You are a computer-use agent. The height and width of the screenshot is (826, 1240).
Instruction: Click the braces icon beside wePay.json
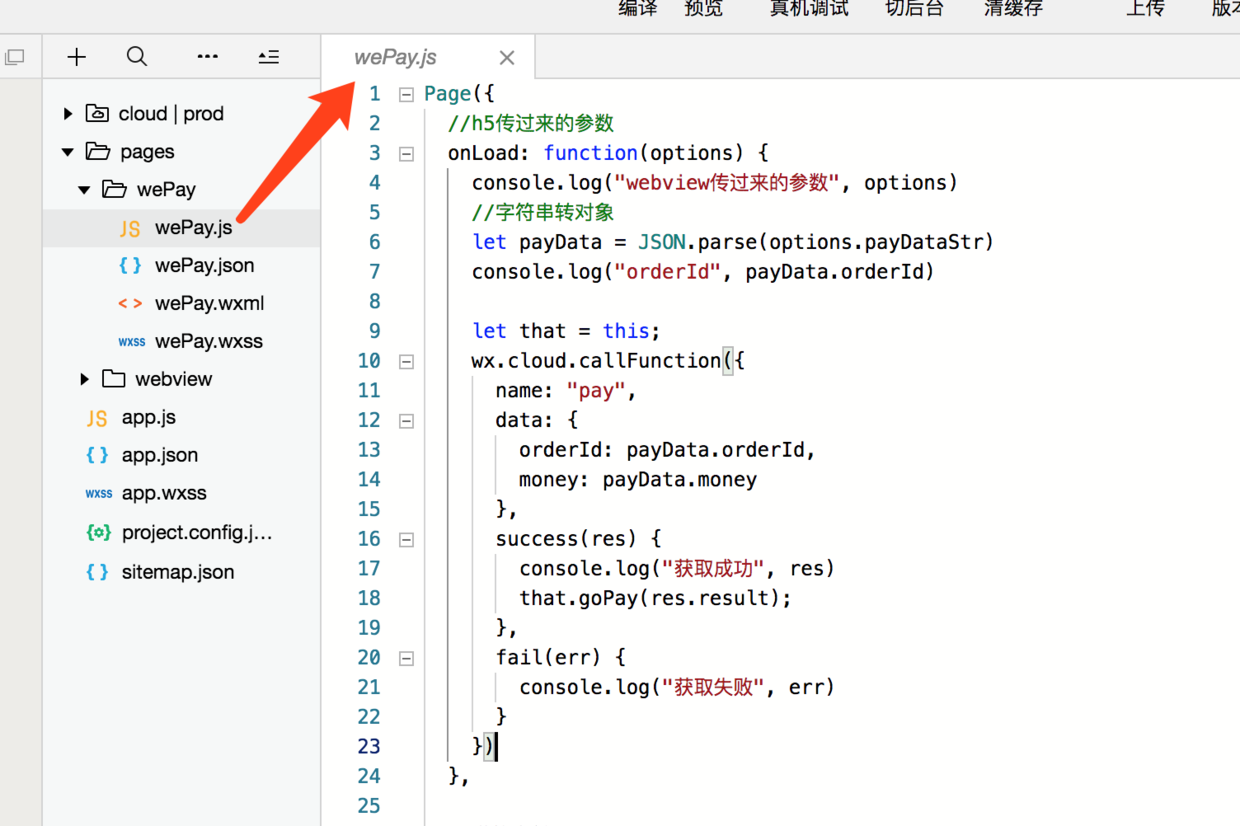(130, 266)
